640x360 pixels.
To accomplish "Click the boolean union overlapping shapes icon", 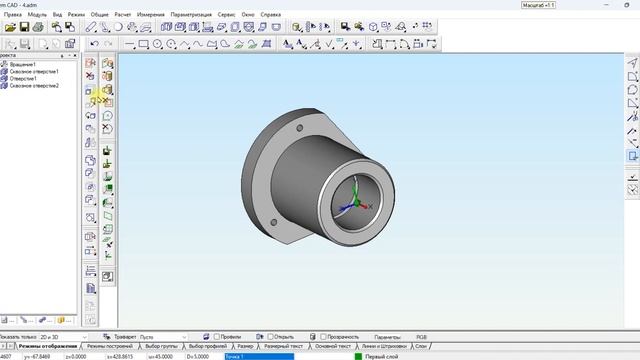I will coord(90,160).
